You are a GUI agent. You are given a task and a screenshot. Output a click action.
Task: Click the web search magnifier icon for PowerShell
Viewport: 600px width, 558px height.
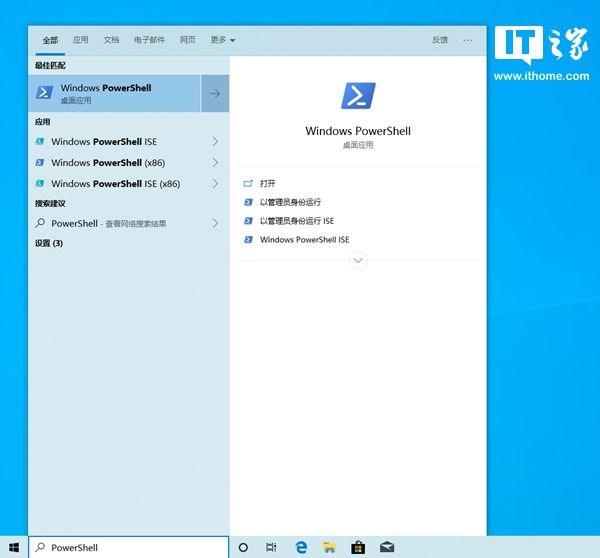[40, 223]
